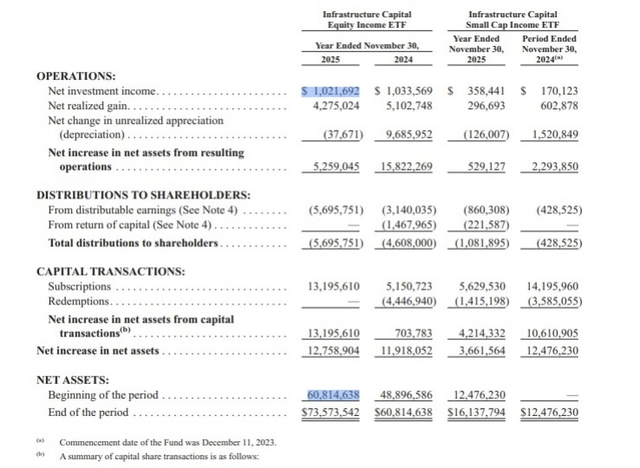Screen dimensions: 640x468
Task: Select the 5,102,748 figure
Action: [x=409, y=106]
